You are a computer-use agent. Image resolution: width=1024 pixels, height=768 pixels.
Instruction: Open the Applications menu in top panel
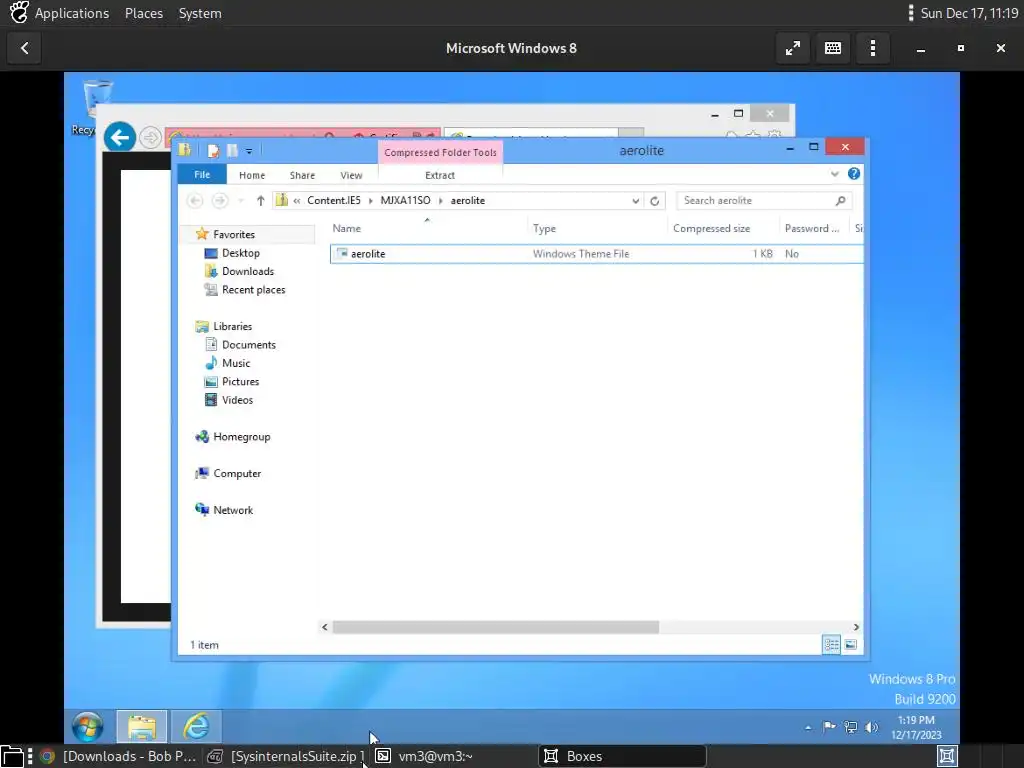[72, 13]
